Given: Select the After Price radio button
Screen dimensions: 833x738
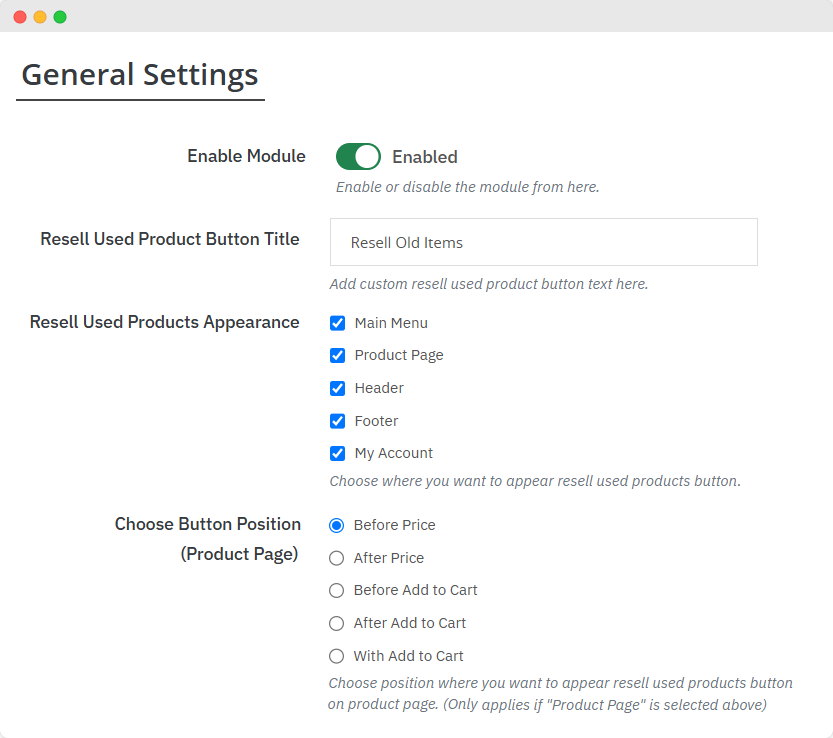Looking at the screenshot, I should click(x=336, y=558).
